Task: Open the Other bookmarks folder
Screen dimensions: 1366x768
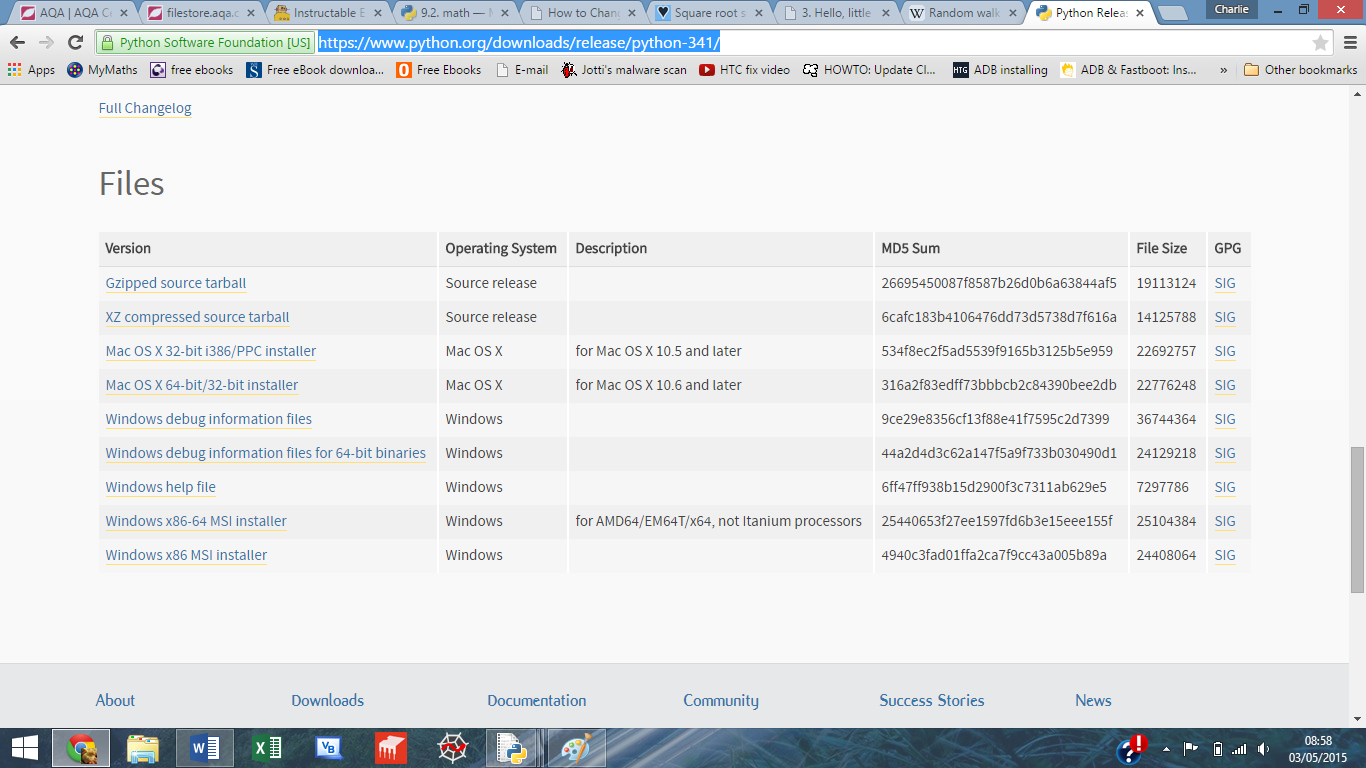Action: (x=1300, y=70)
